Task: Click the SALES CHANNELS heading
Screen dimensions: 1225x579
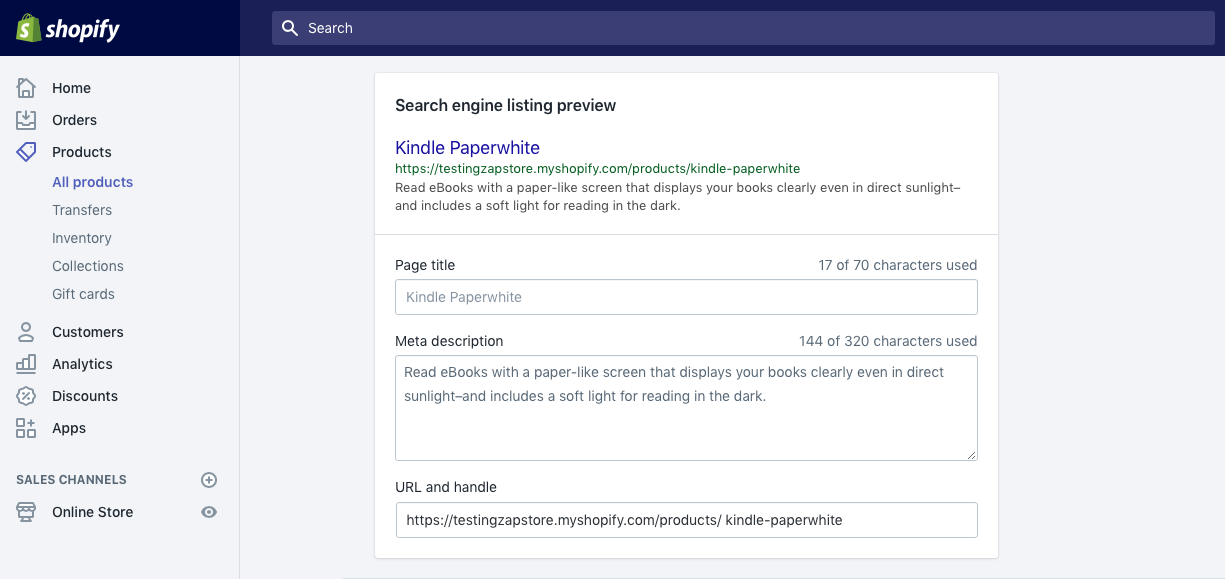Action: click(x=71, y=480)
